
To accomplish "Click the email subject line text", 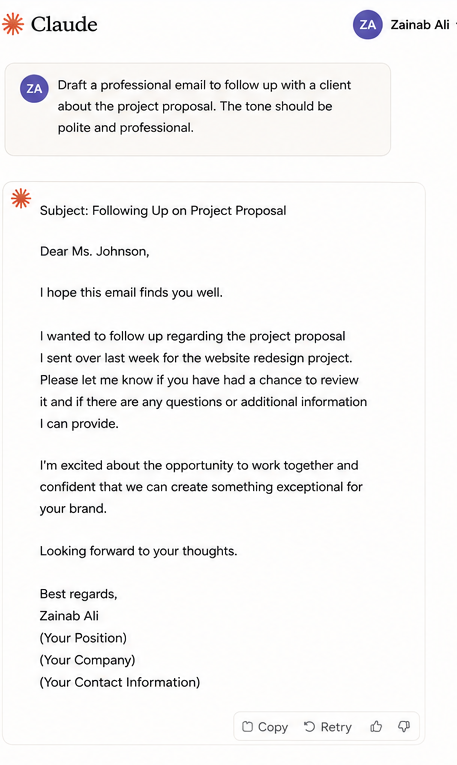I will [x=163, y=211].
